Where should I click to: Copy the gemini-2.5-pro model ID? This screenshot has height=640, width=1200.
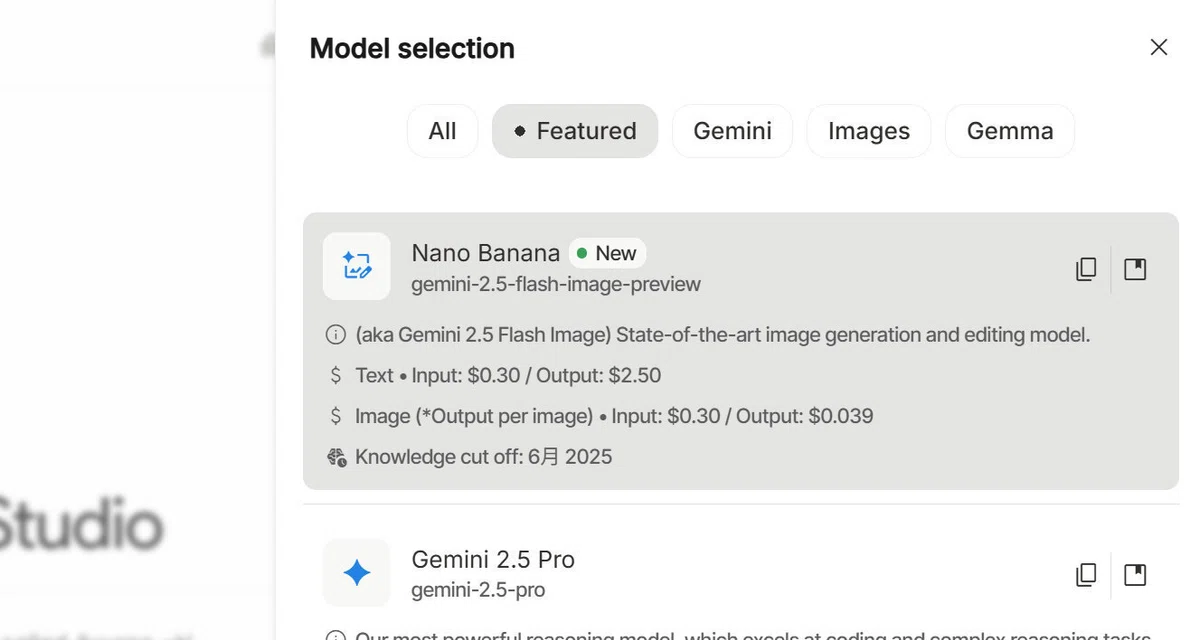[1086, 575]
